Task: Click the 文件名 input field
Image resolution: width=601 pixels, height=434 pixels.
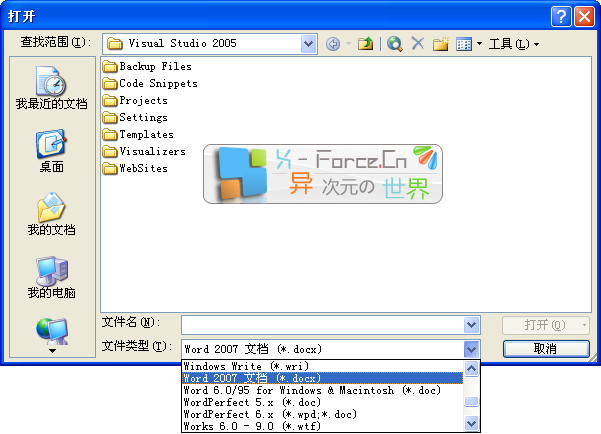Action: point(322,325)
